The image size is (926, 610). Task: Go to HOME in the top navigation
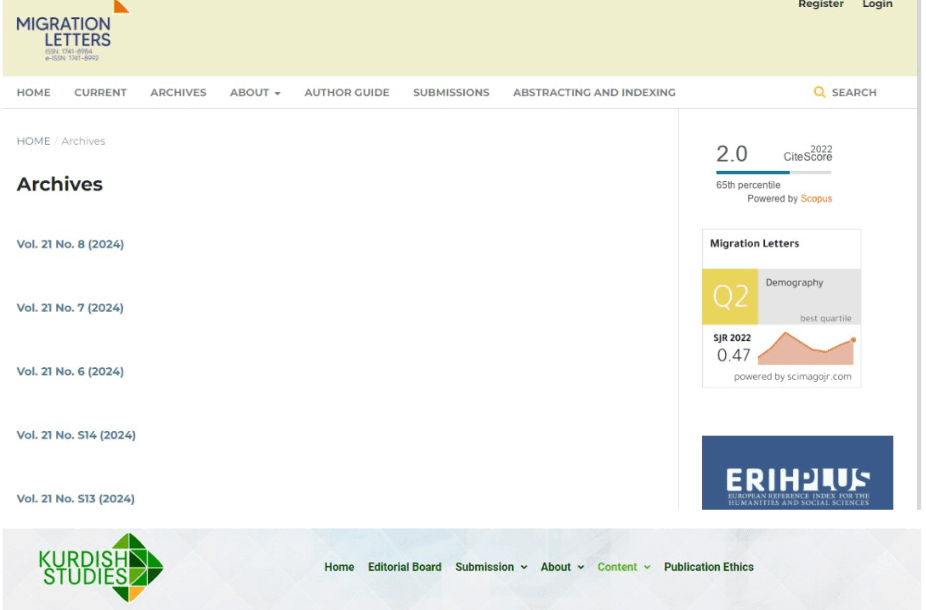point(34,93)
